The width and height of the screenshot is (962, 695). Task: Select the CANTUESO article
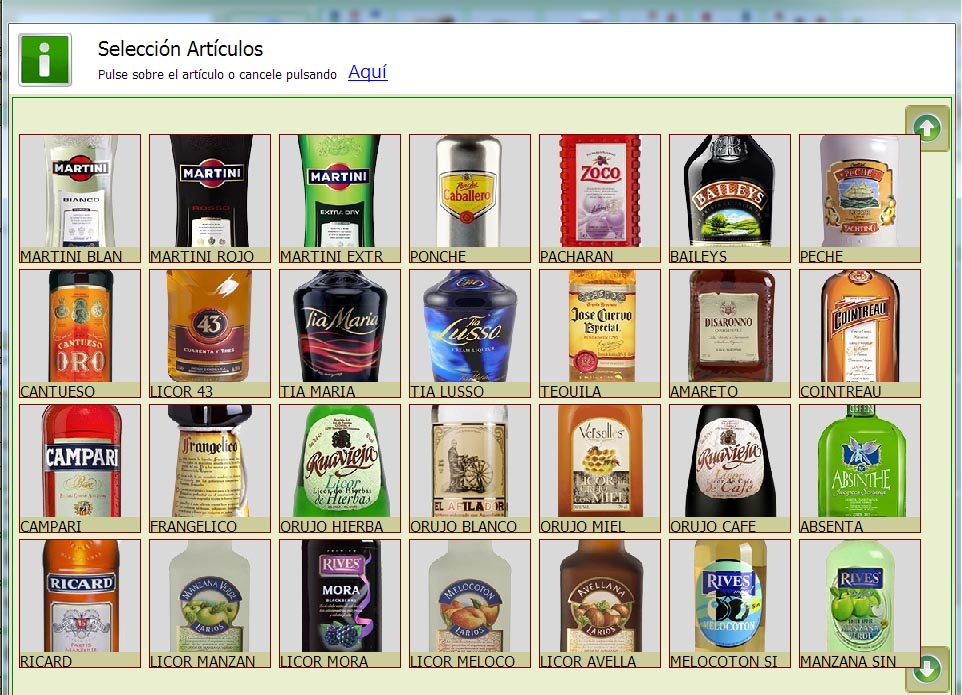80,334
